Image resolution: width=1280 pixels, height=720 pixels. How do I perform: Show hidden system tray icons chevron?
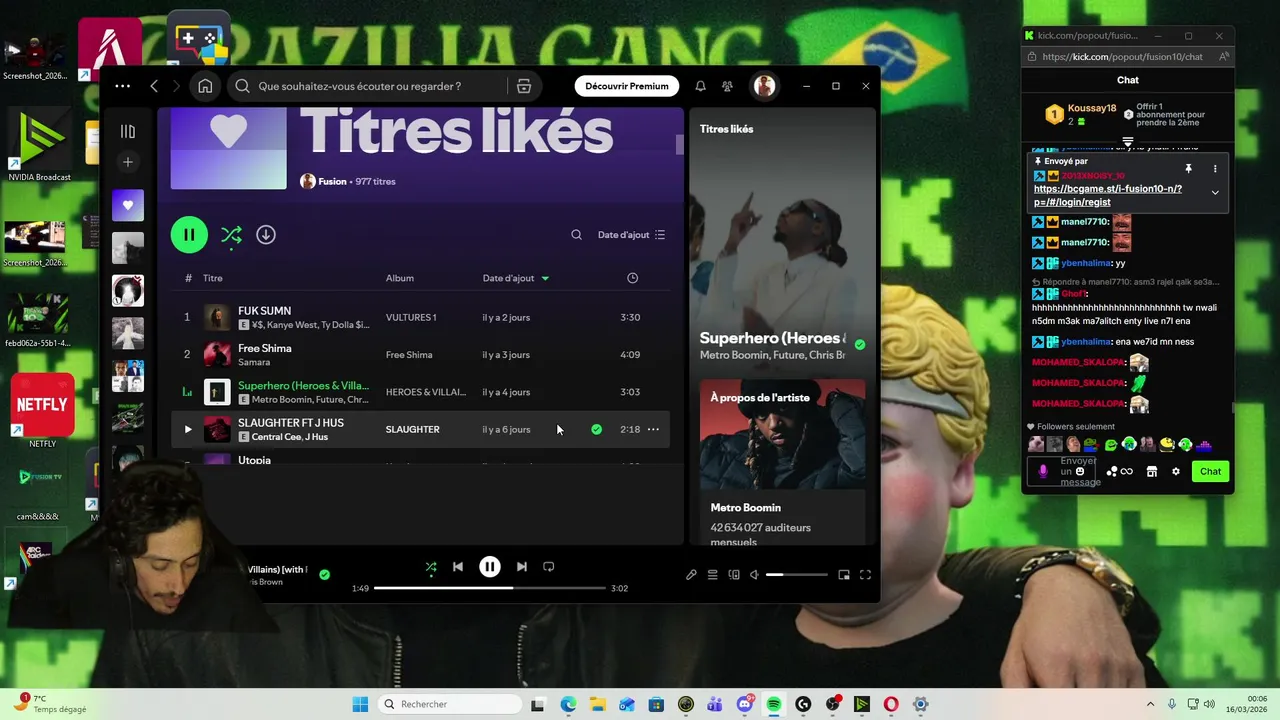(x=1150, y=704)
